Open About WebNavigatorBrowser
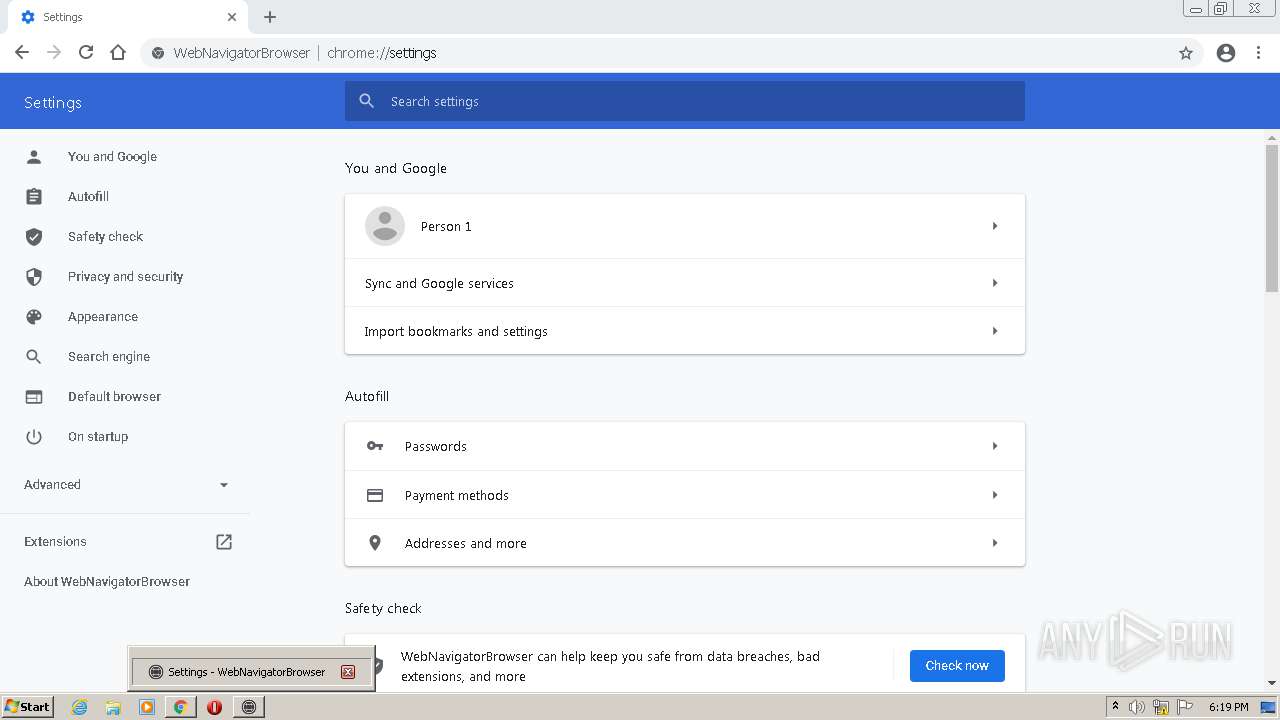 pyautogui.click(x=107, y=581)
